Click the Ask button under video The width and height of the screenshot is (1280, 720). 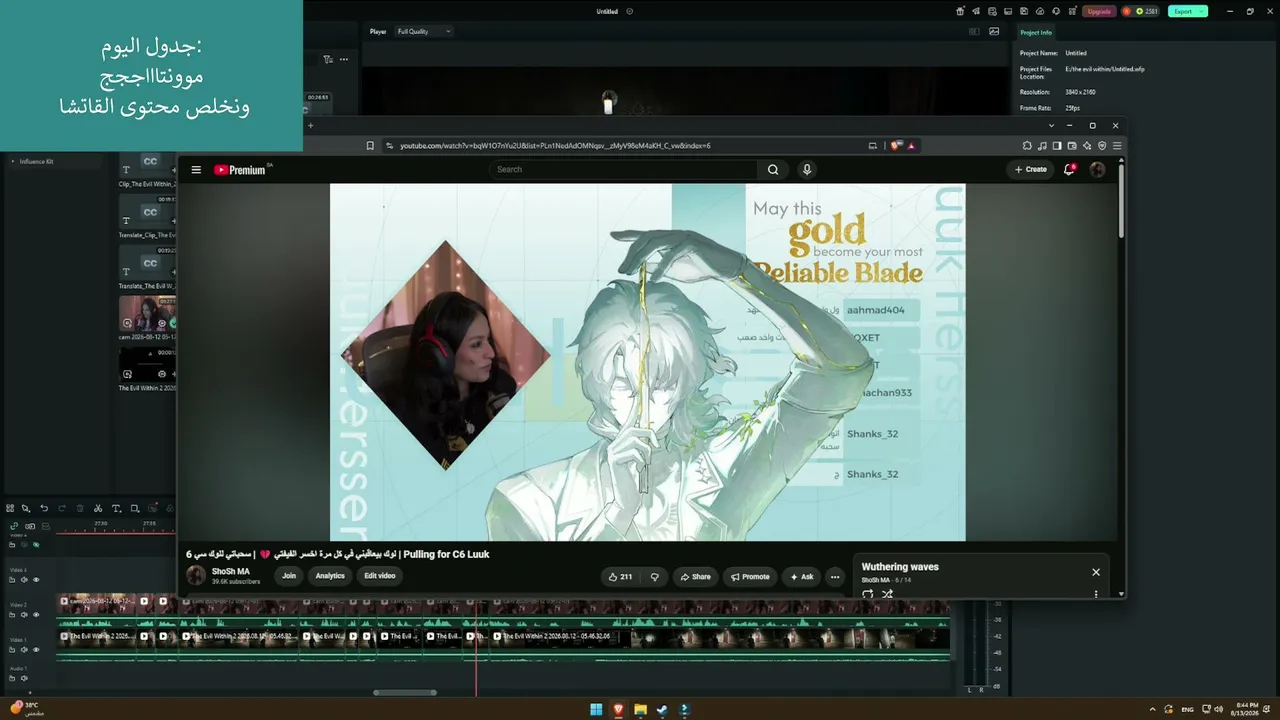[802, 577]
